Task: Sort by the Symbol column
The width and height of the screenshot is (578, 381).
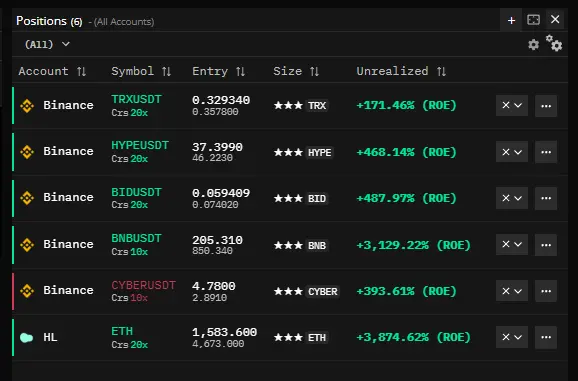Action: [141, 71]
